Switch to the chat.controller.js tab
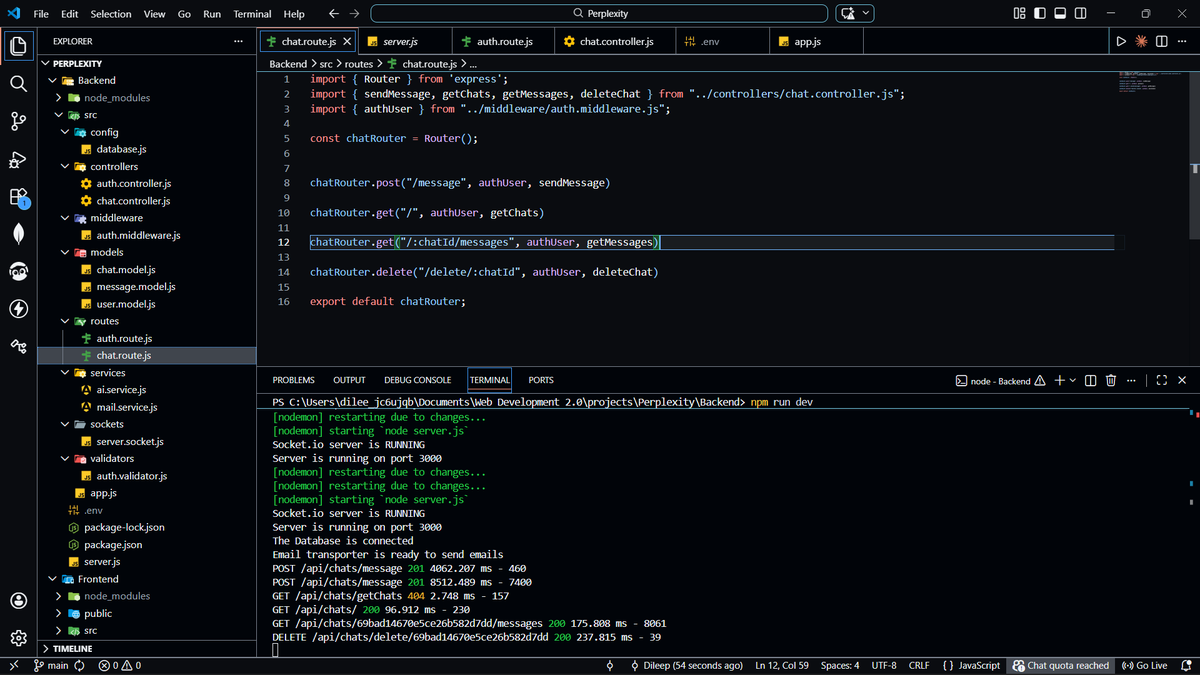The image size is (1200, 675). coord(616,42)
